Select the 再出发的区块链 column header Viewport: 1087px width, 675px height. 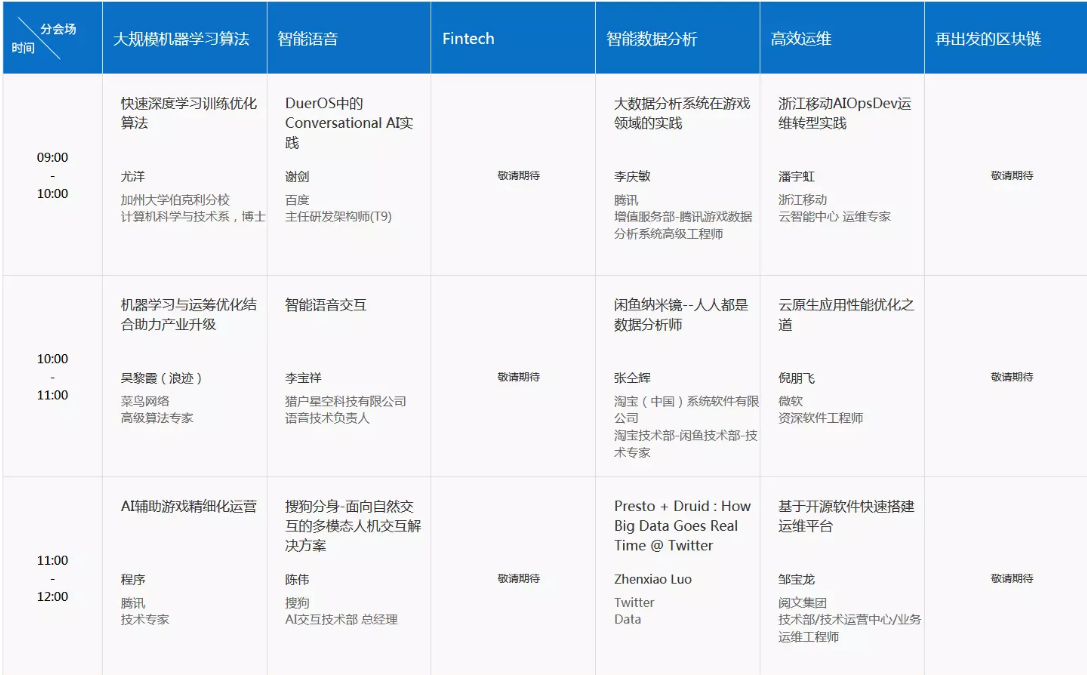point(1005,38)
